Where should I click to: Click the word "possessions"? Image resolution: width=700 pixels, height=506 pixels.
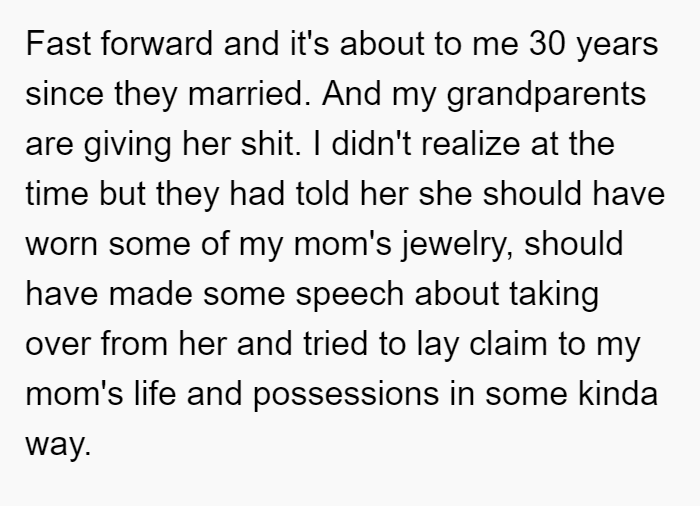346,396
